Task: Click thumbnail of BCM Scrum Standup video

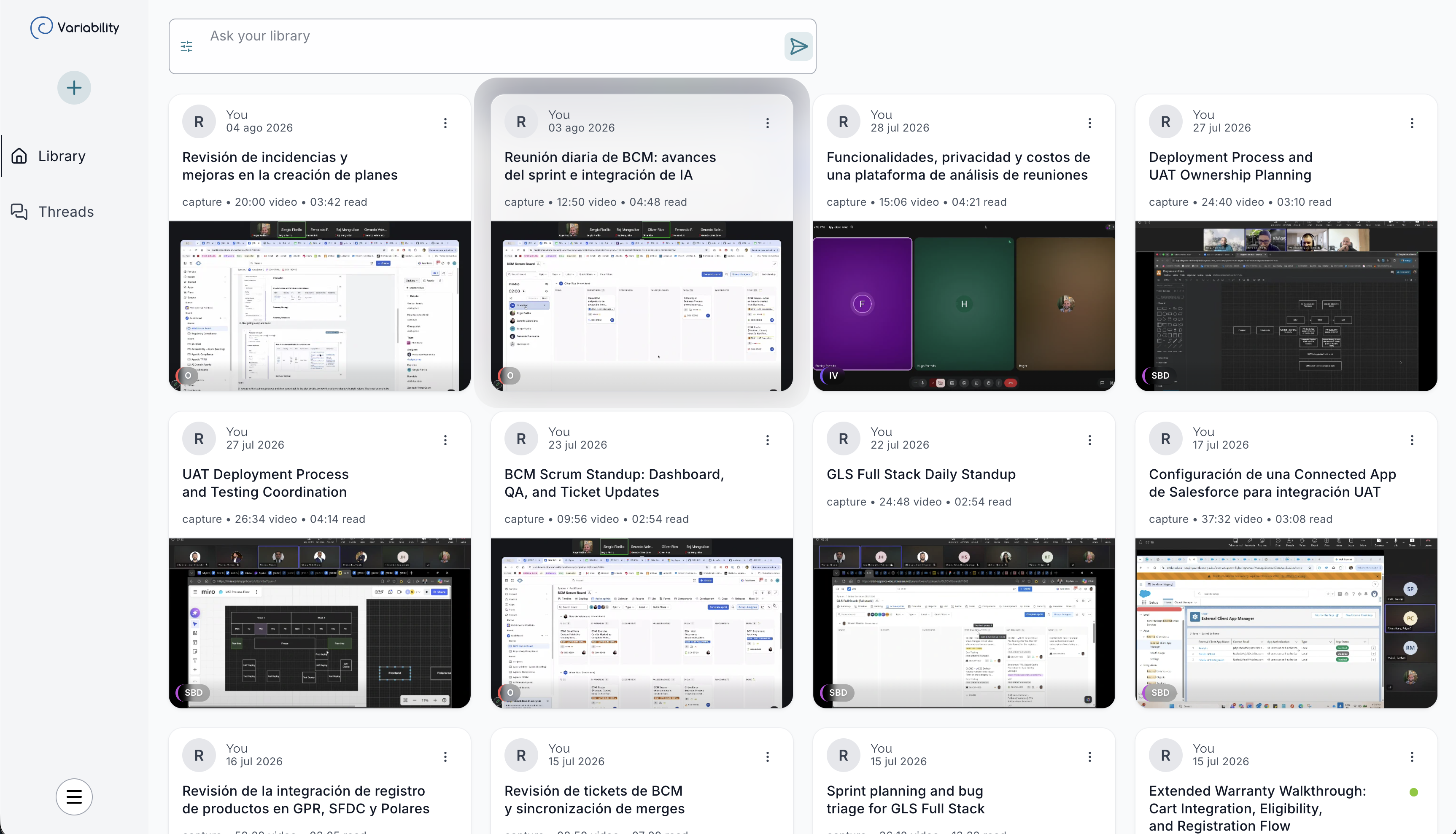Action: click(642, 623)
